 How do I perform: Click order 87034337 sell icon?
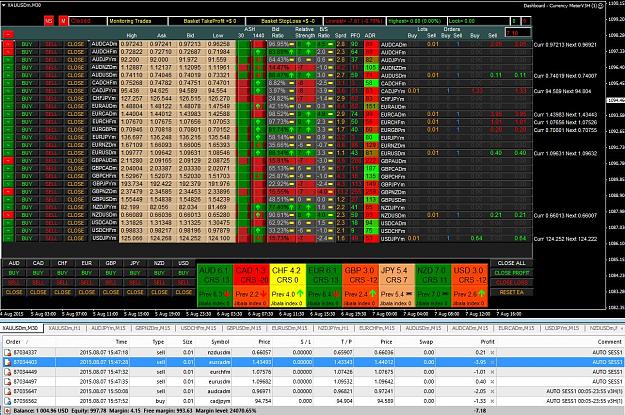click(8, 352)
